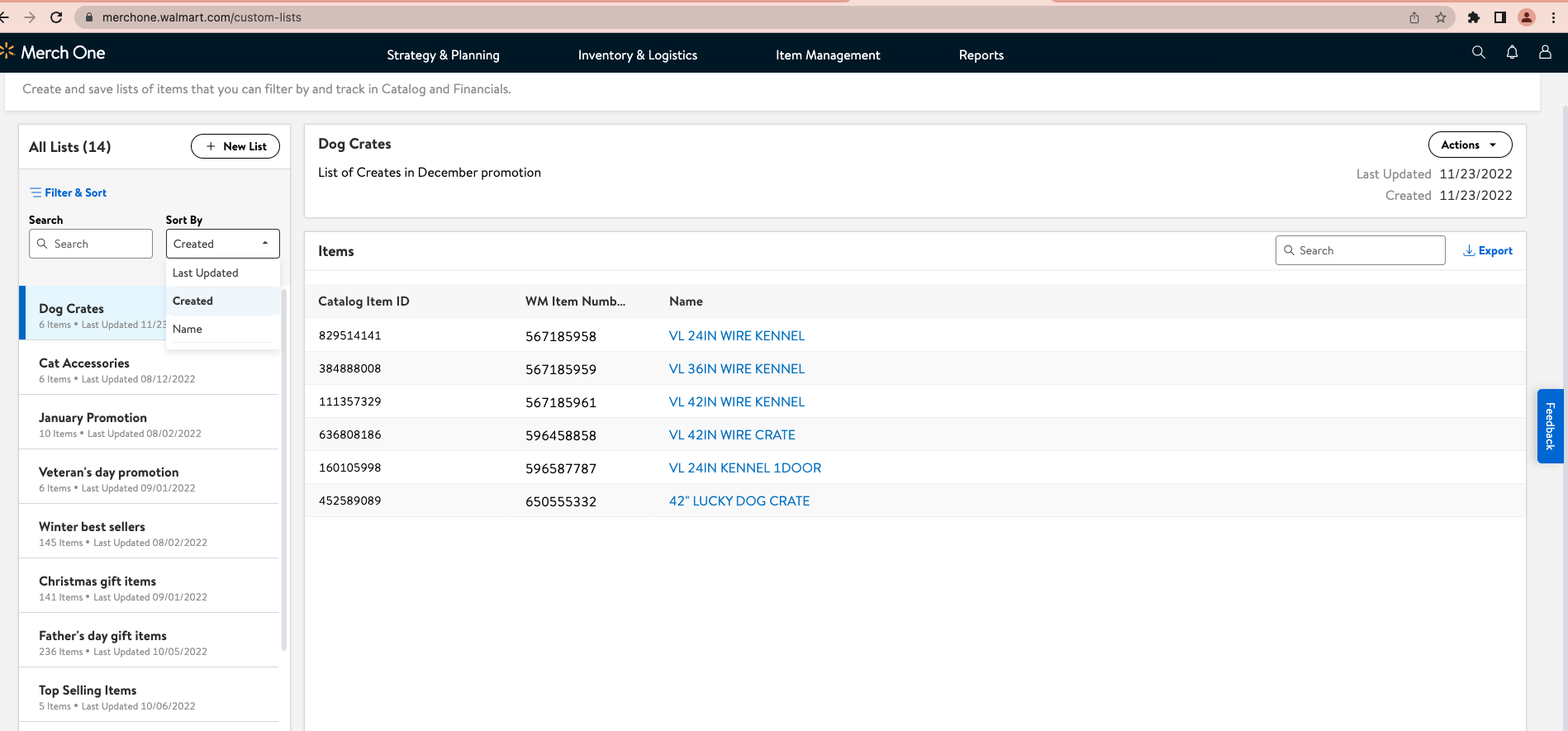The width and height of the screenshot is (1568, 731).
Task: Open VL 42IN WIRE CRATE link
Action: pyautogui.click(x=732, y=434)
